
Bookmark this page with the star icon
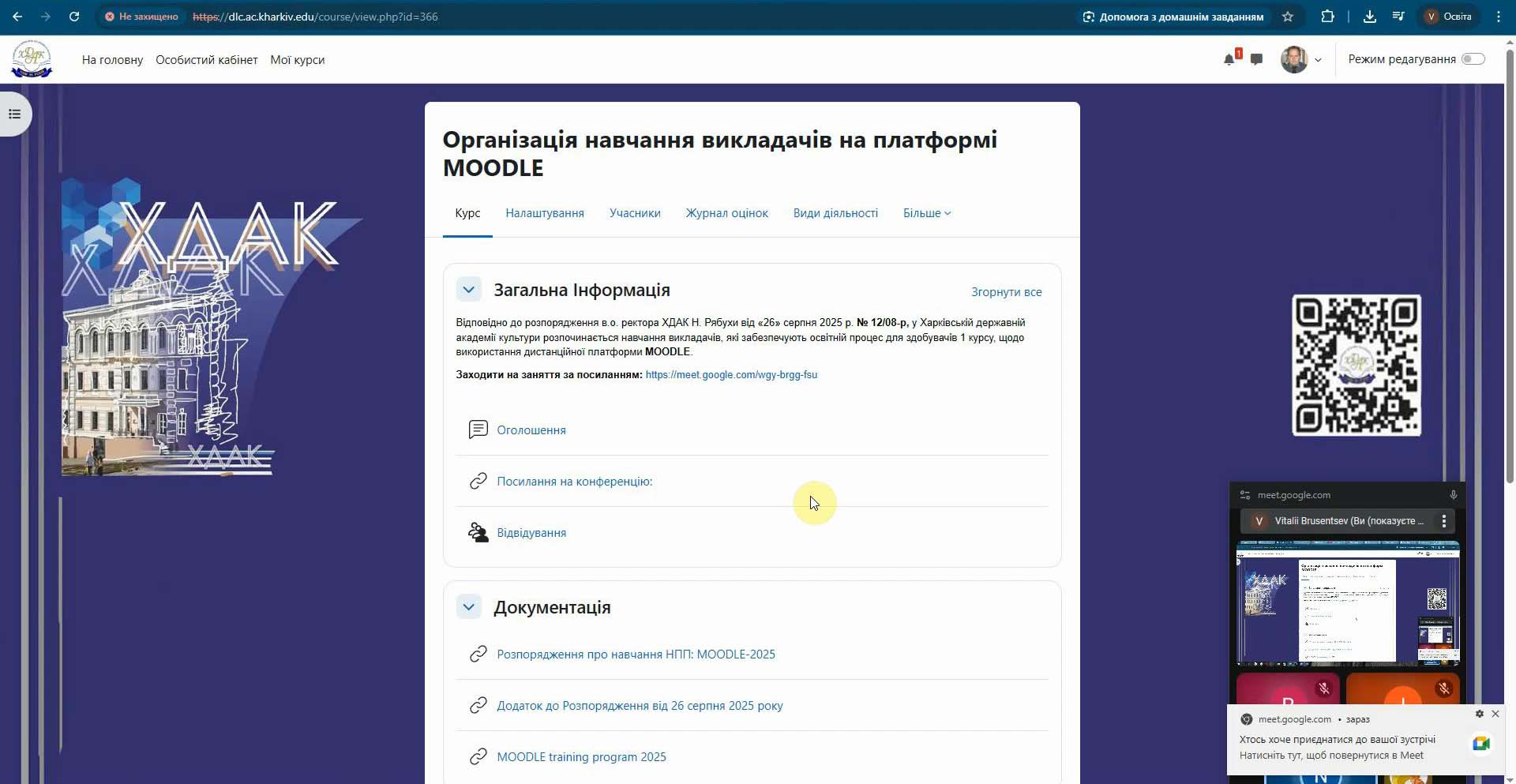1288,17
